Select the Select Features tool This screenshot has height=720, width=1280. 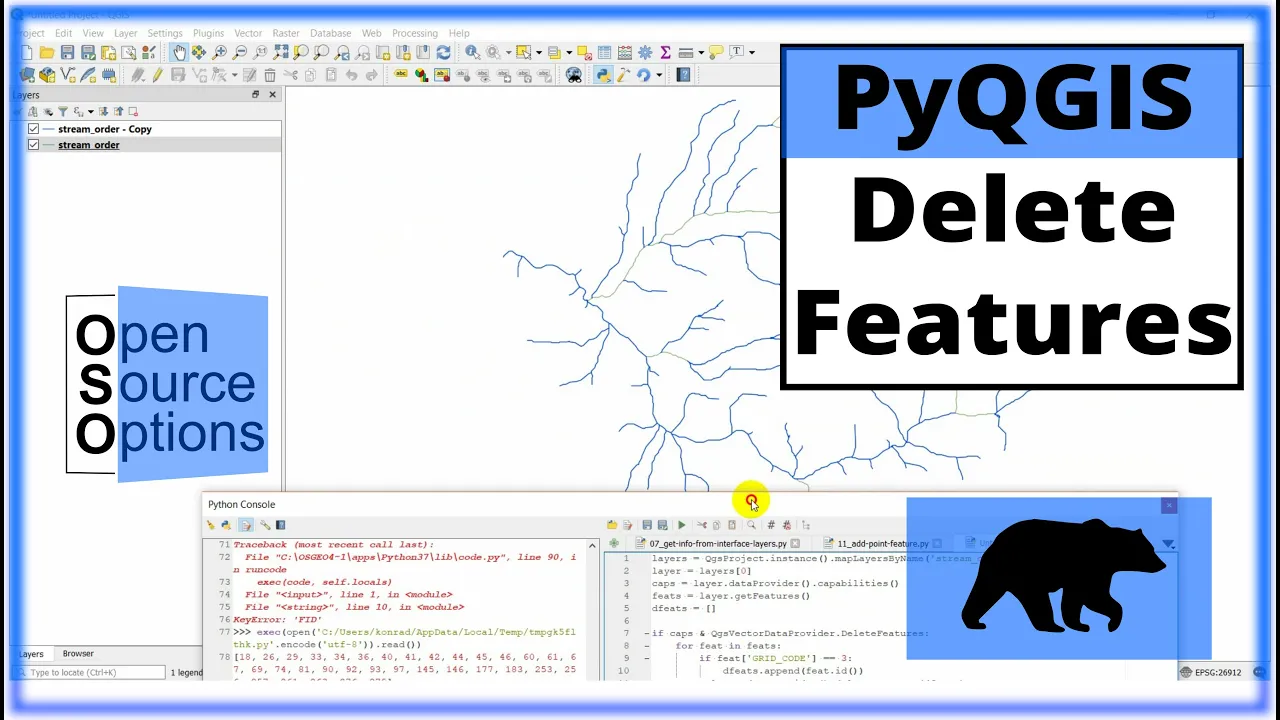[x=523, y=52]
